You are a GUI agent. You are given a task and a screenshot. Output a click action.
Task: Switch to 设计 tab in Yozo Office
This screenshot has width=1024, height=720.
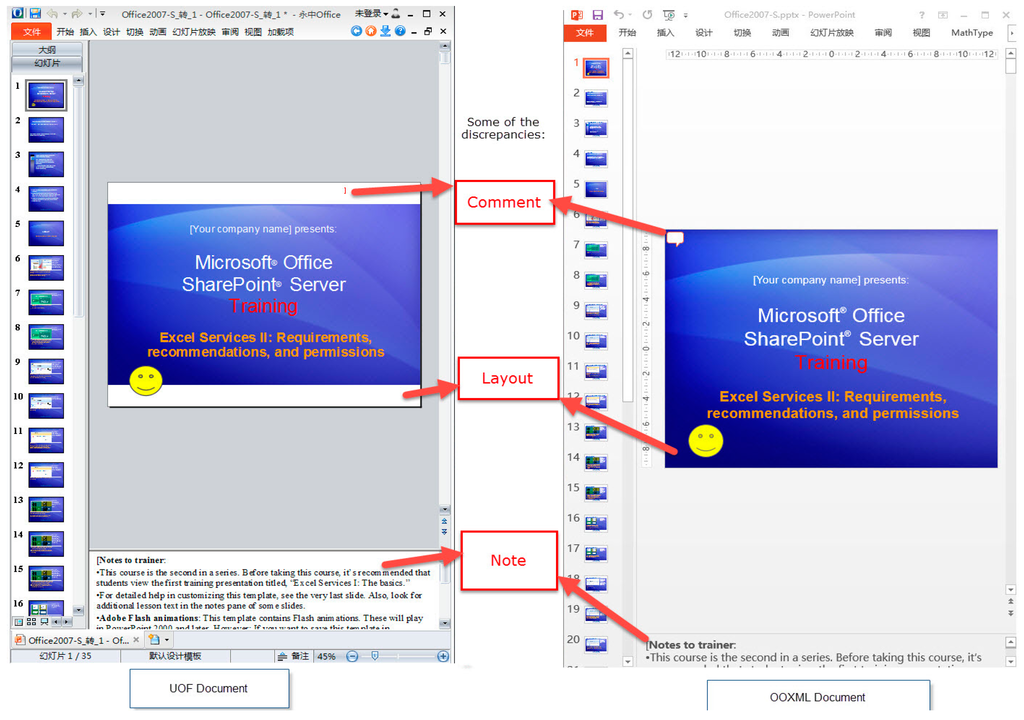click(110, 31)
